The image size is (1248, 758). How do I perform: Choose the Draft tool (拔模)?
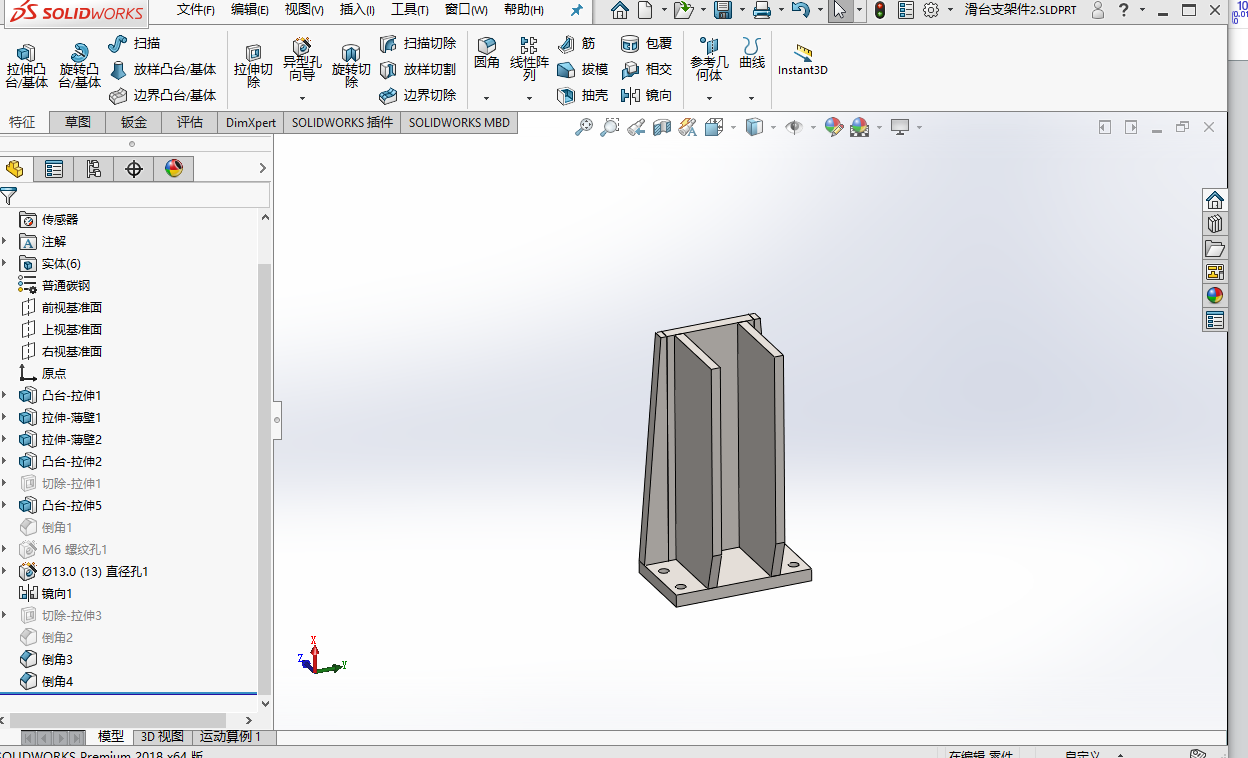582,70
